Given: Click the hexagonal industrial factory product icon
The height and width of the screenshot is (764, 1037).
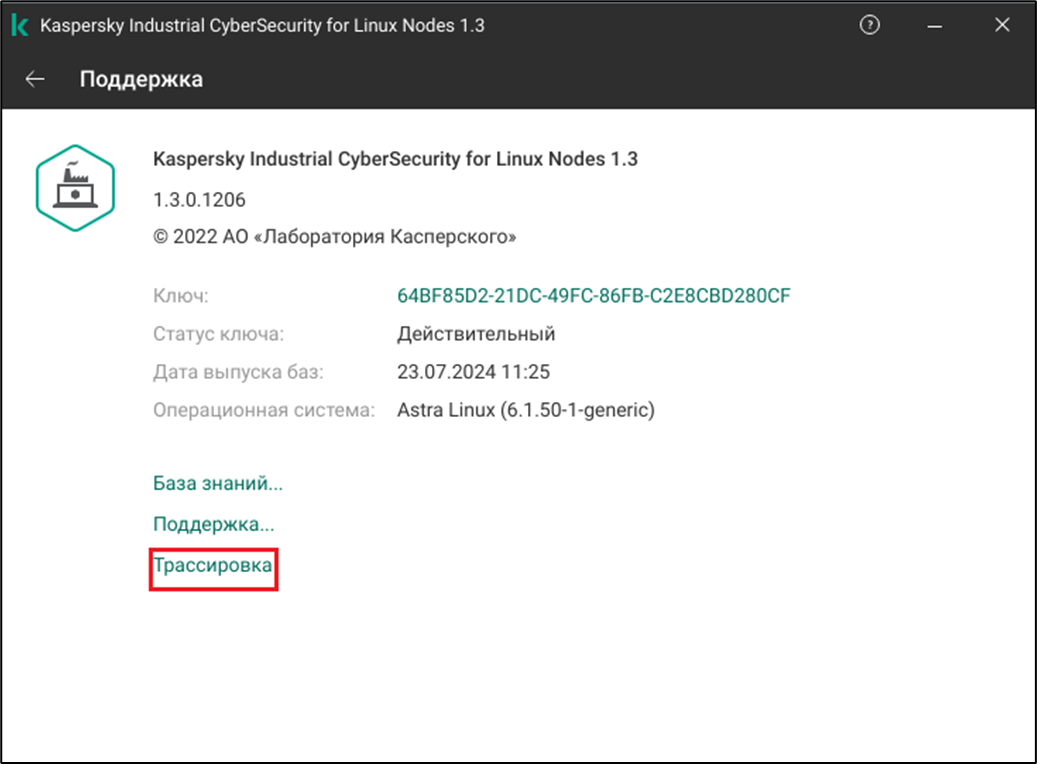Looking at the screenshot, I should click(x=75, y=187).
